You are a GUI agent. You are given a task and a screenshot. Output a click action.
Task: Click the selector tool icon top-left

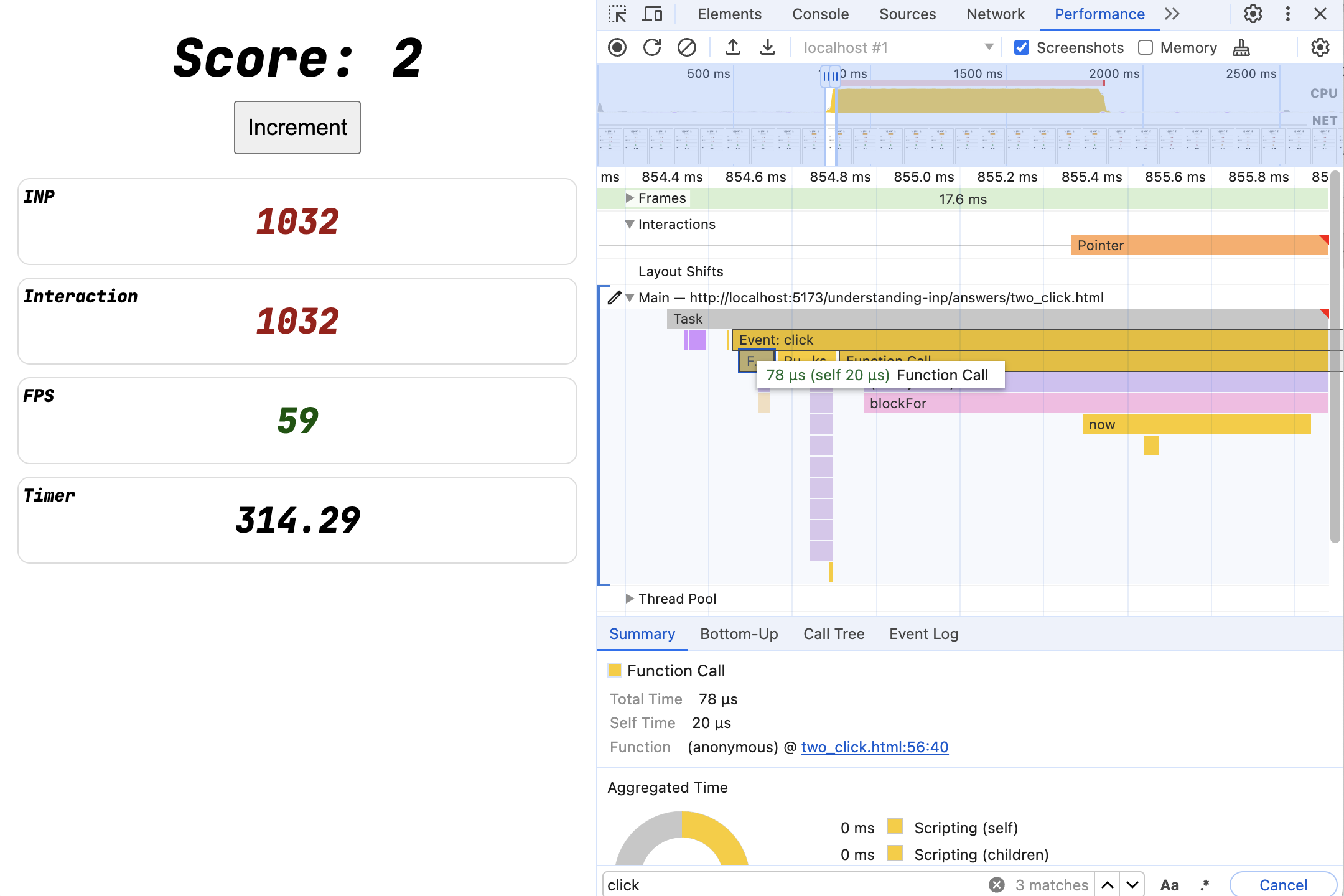coord(617,14)
